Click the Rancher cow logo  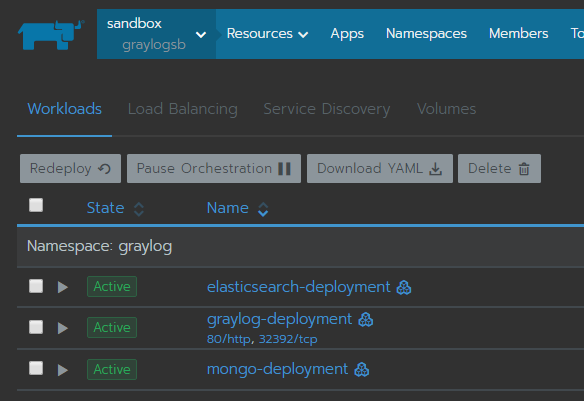[51, 35]
